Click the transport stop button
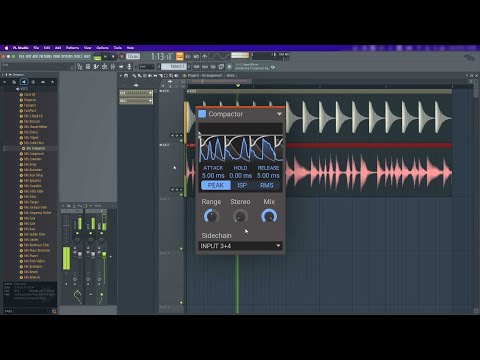The width and height of the screenshot is (480, 360). (x=113, y=57)
